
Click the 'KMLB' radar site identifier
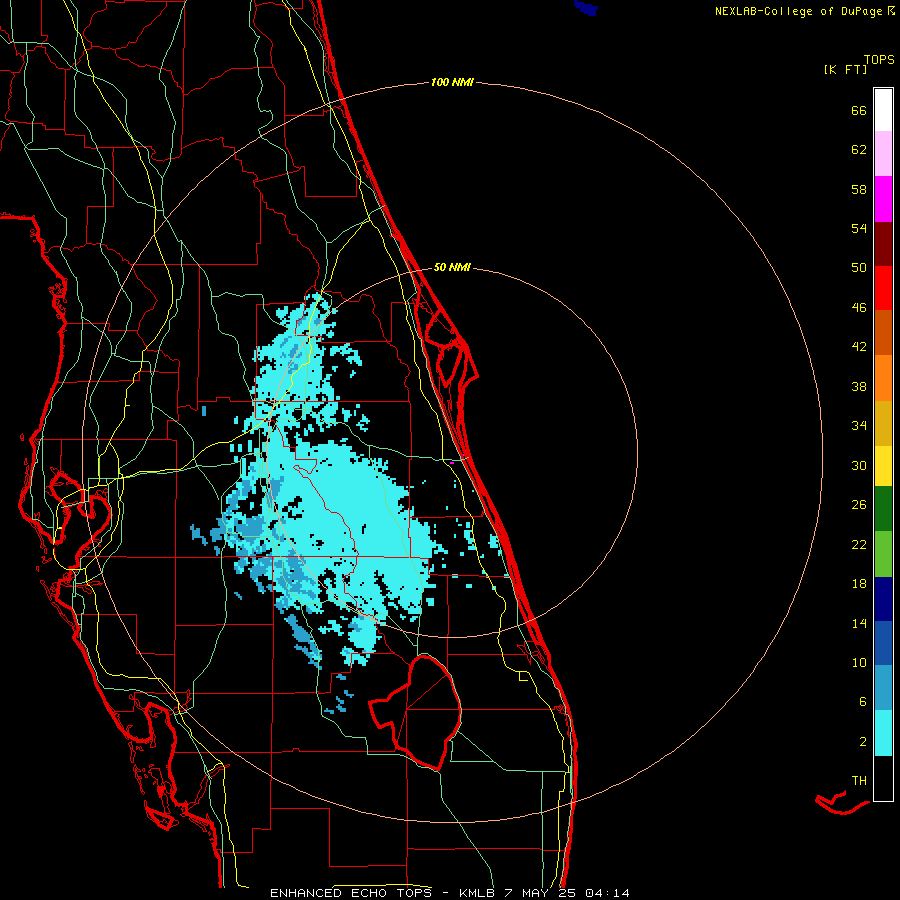478,893
